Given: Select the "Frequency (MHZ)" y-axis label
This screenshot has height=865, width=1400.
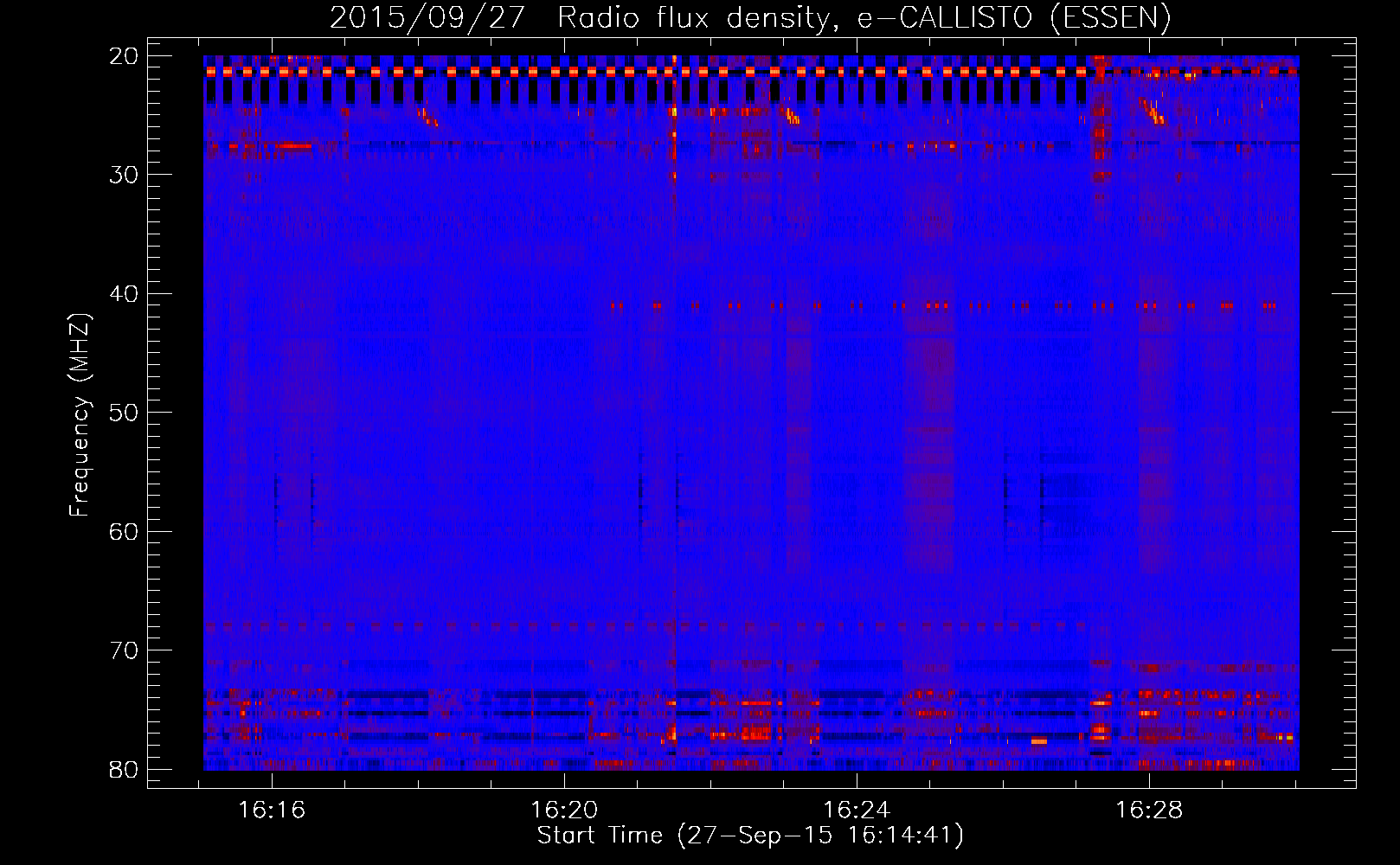Looking at the screenshot, I should coord(80,415).
